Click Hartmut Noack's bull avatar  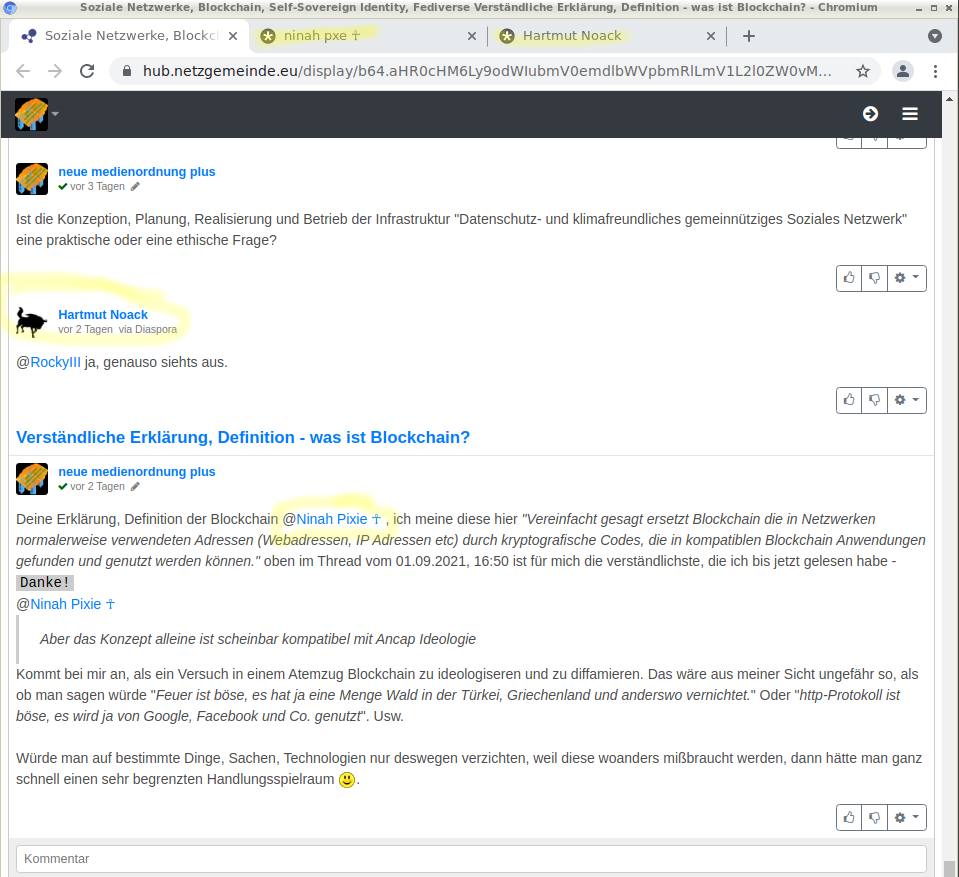[32, 322]
